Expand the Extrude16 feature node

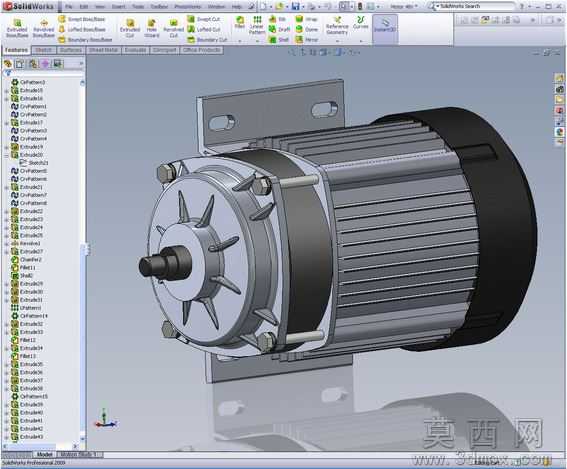(x=6, y=98)
